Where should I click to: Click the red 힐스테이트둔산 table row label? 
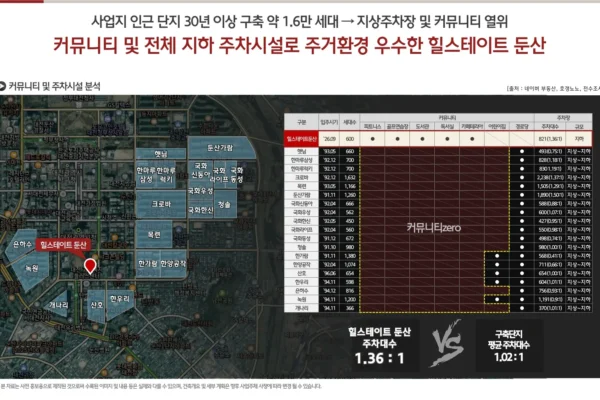tap(302, 139)
